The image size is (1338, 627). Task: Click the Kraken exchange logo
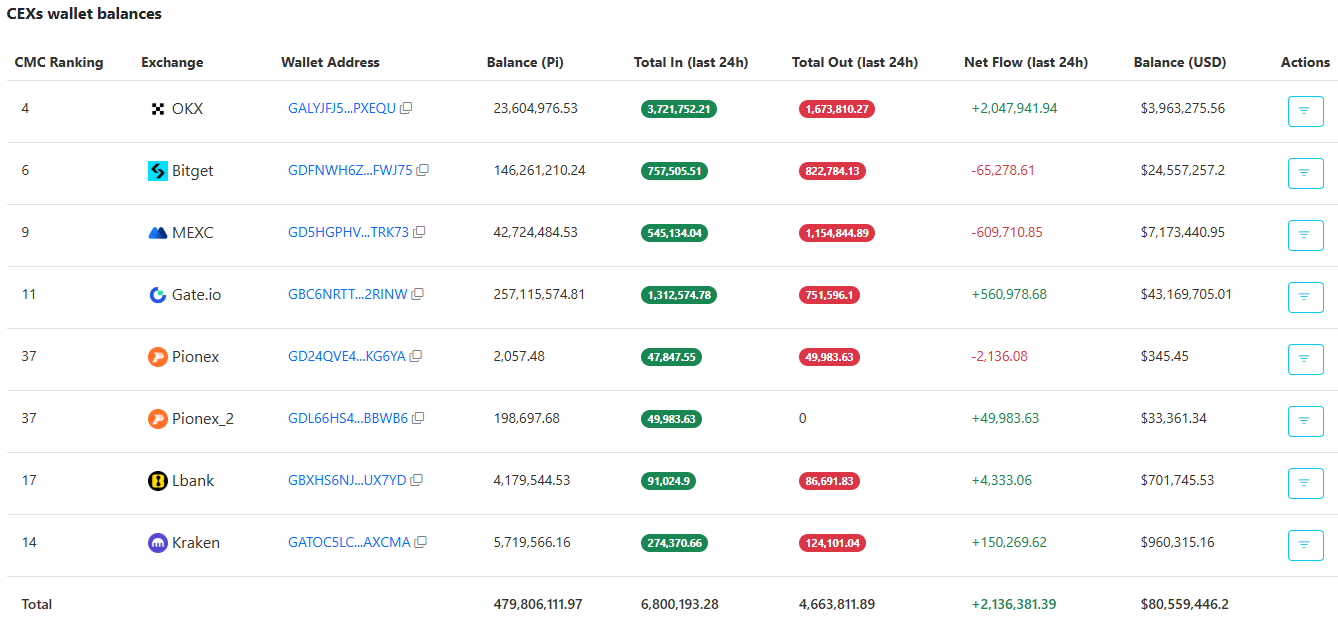coord(156,542)
